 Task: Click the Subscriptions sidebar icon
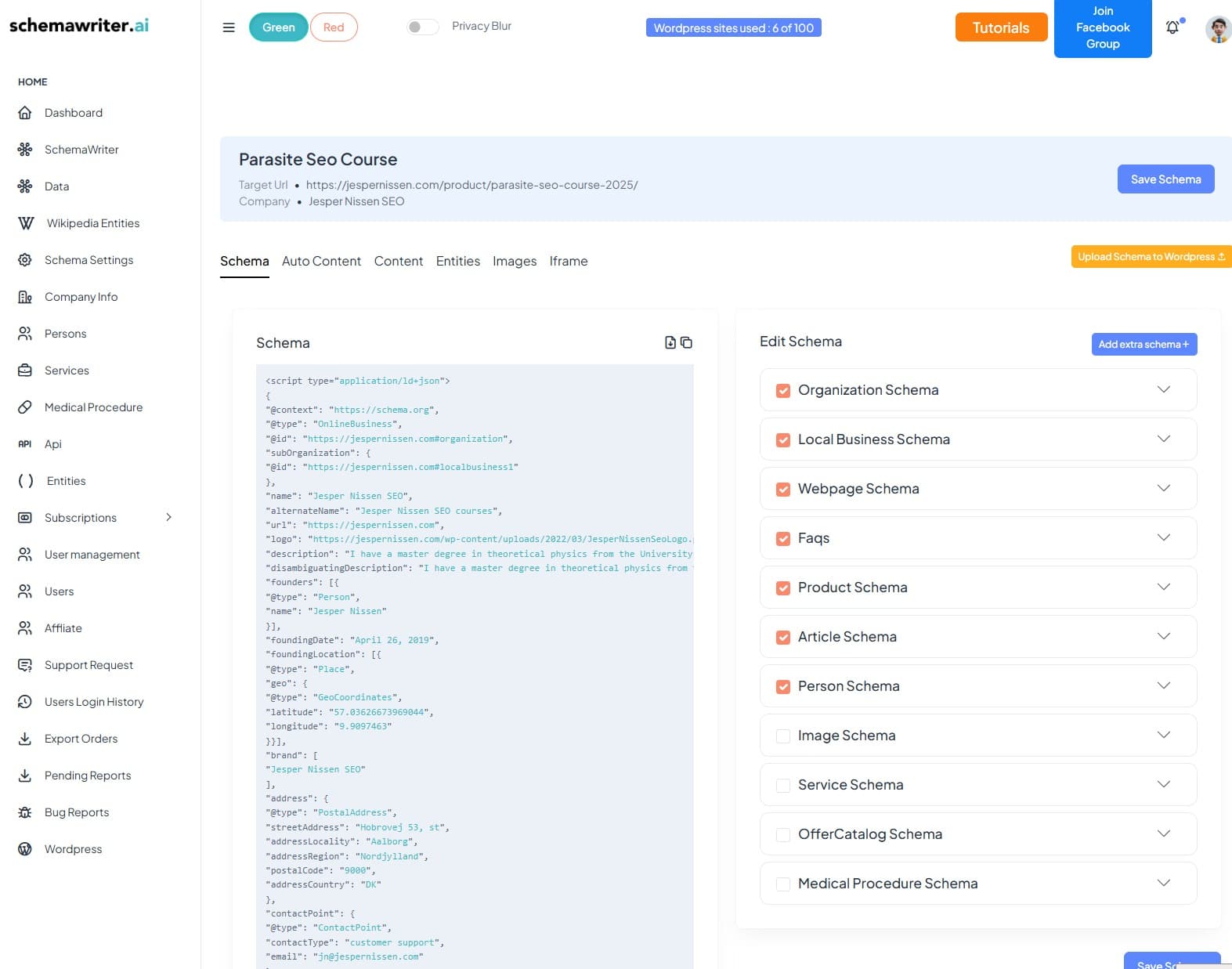pos(25,518)
